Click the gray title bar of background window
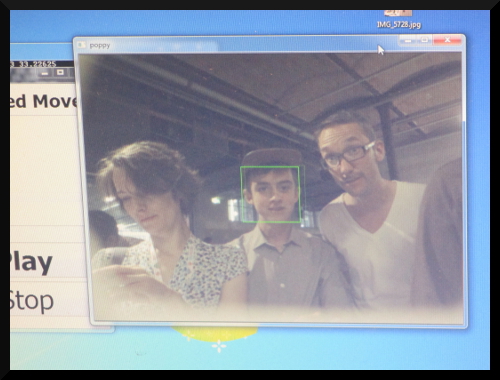This screenshot has height=380, width=500. [x=42, y=72]
